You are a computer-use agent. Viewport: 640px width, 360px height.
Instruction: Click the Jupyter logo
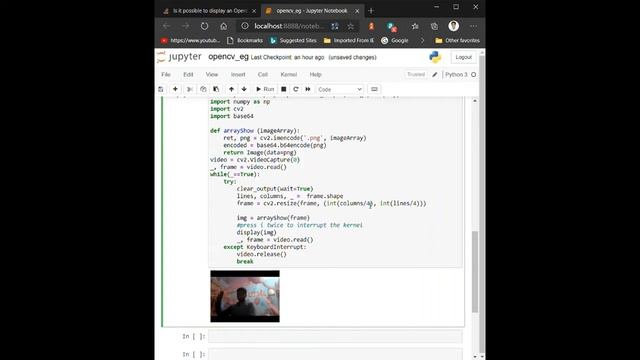pos(180,57)
